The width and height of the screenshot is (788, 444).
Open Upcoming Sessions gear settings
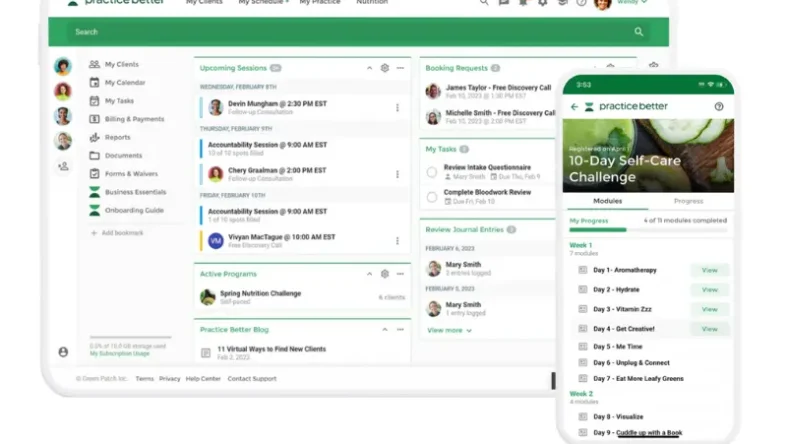384,68
